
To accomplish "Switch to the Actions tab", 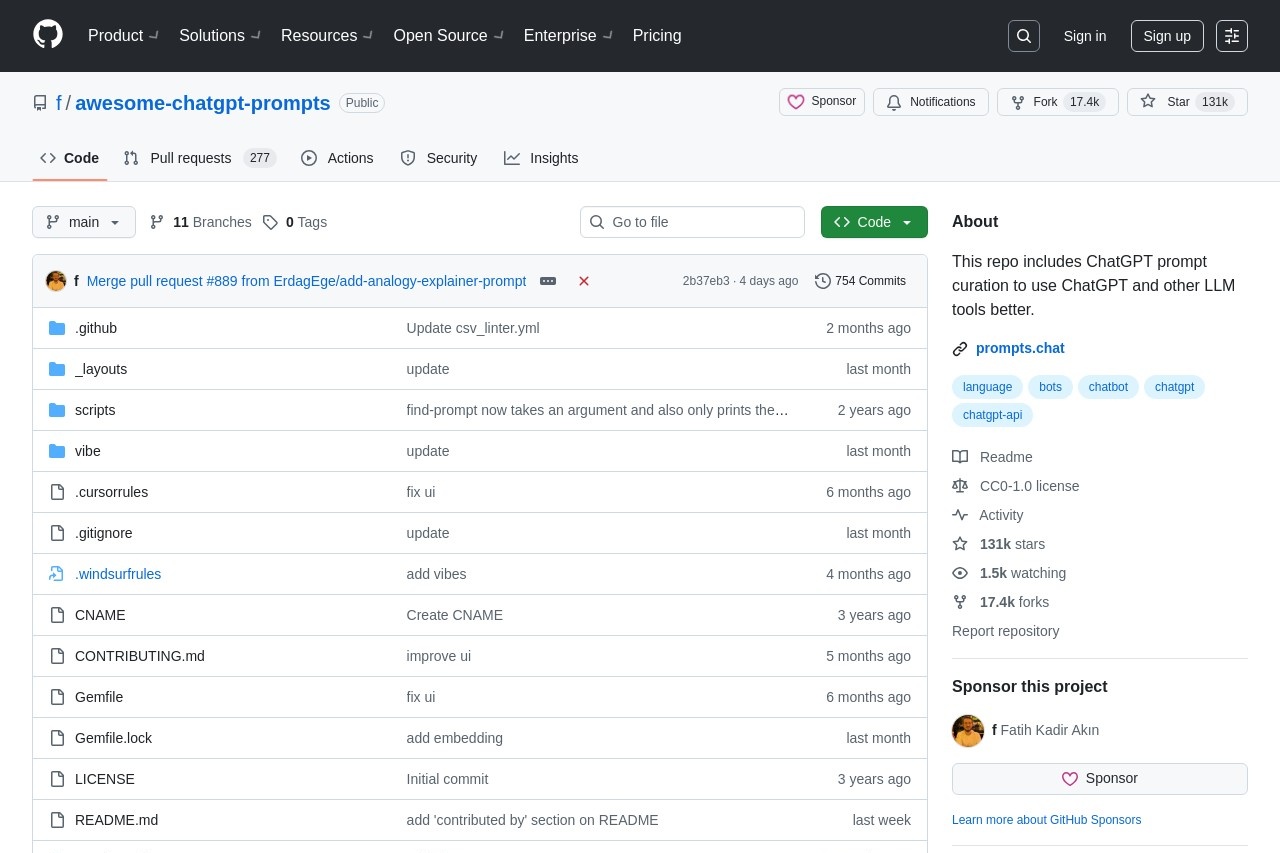I will tap(337, 158).
